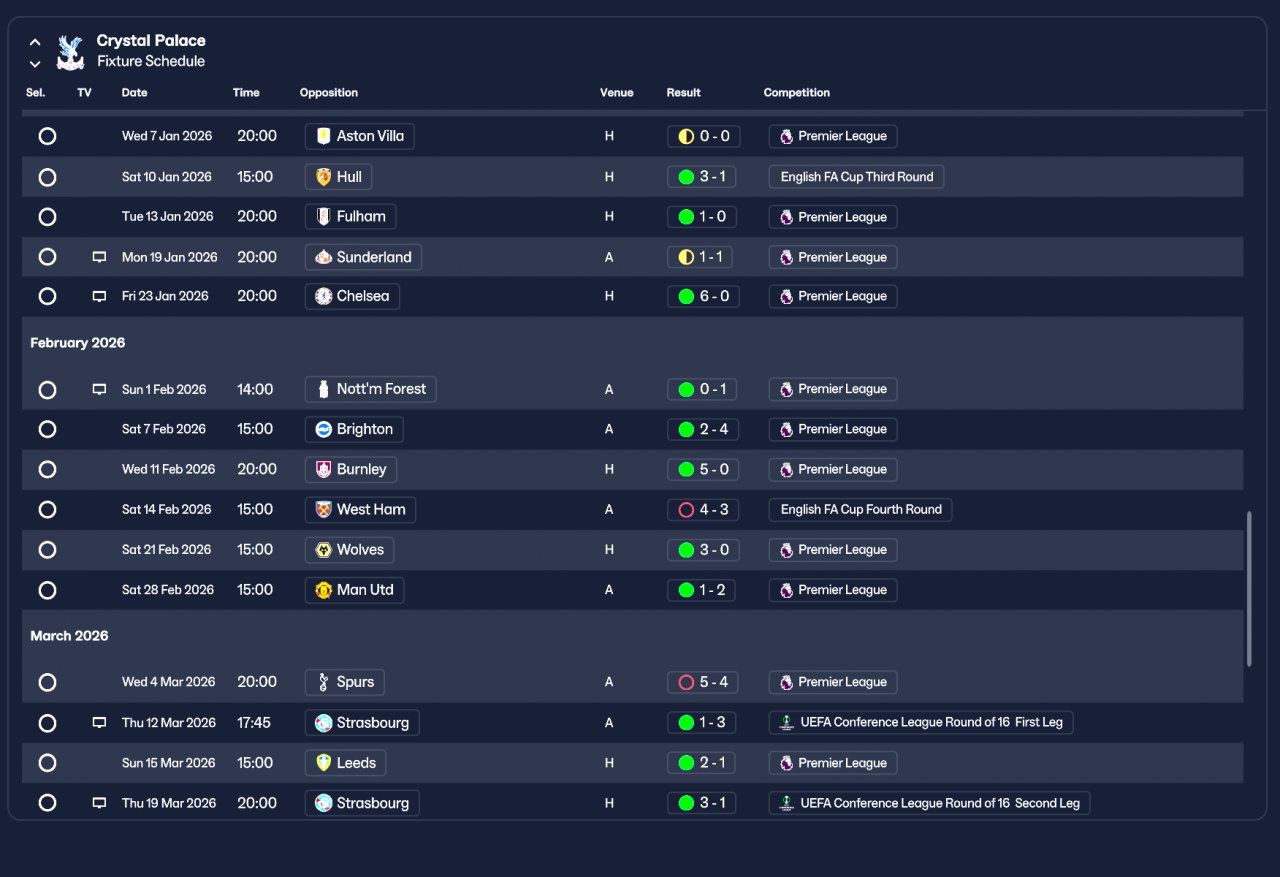
Task: Click TV icon for Strasbourg 19 Mar fixture
Action: point(99,803)
